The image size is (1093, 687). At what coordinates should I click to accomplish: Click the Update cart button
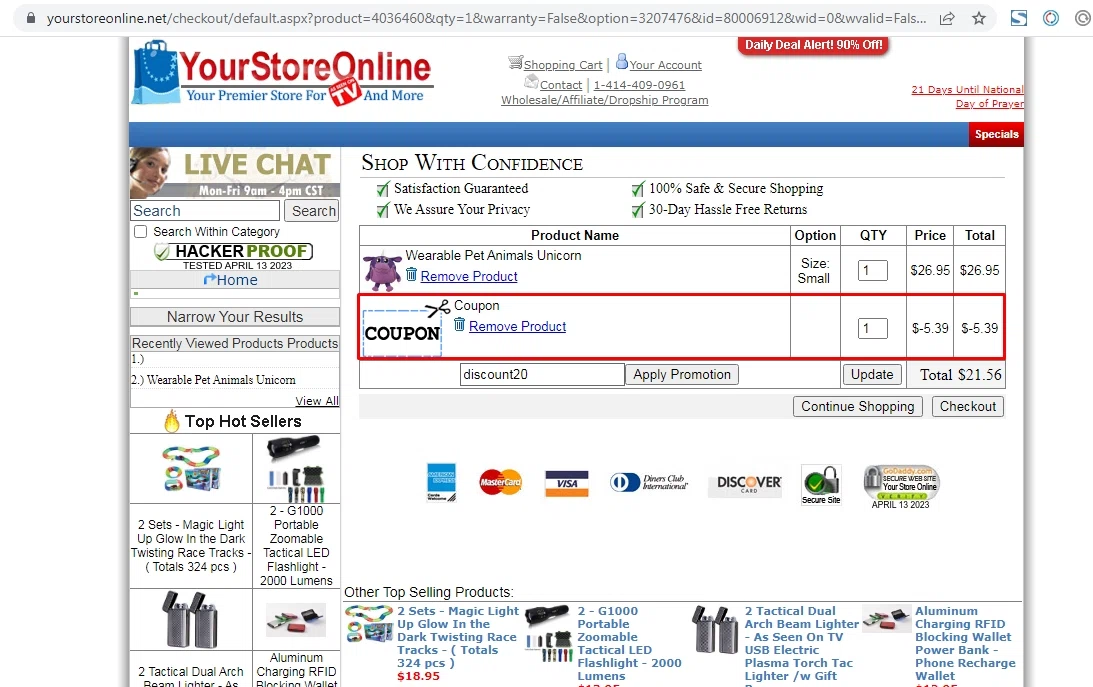point(871,374)
